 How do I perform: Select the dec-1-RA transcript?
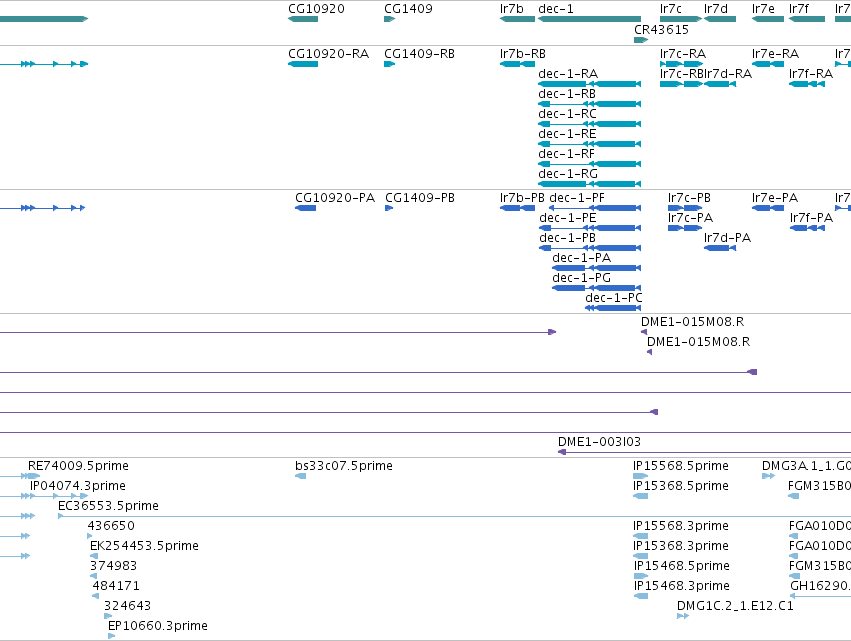tap(589, 84)
